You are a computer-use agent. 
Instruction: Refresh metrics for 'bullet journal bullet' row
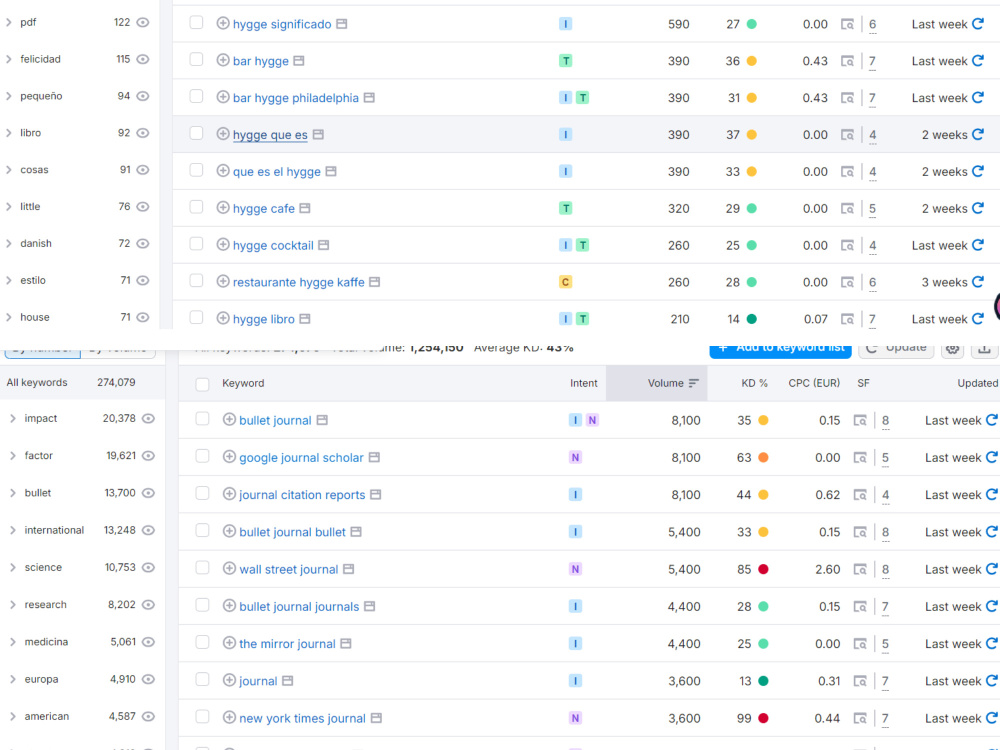[992, 532]
